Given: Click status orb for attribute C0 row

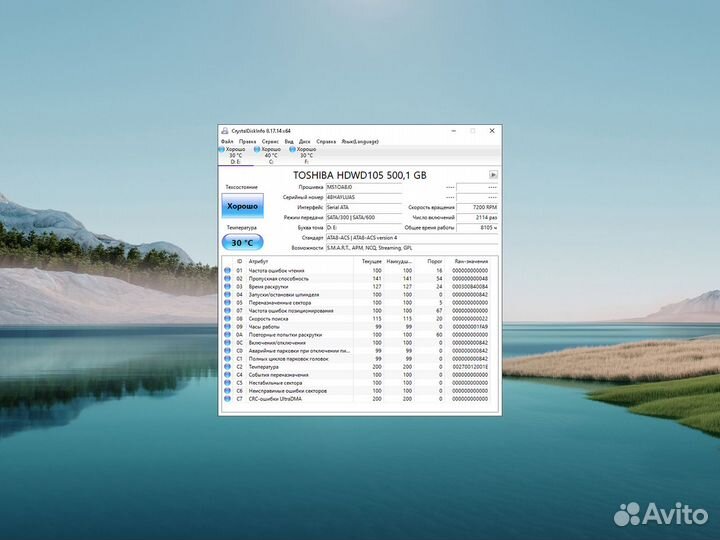Looking at the screenshot, I should [227, 351].
